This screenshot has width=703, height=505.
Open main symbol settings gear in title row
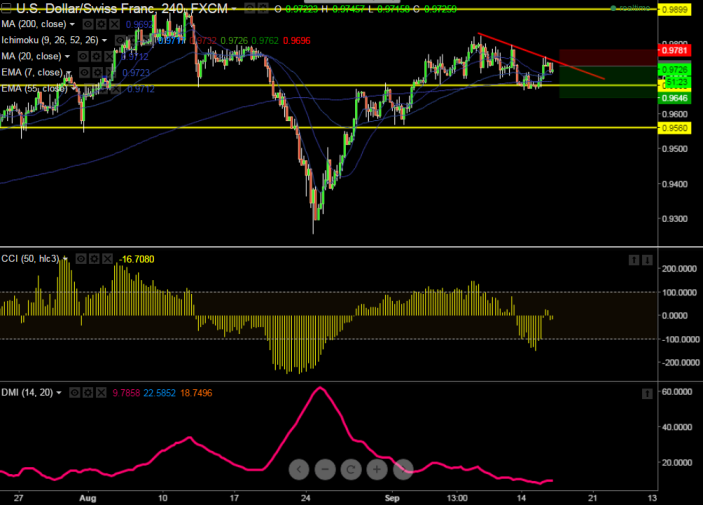(263, 8)
